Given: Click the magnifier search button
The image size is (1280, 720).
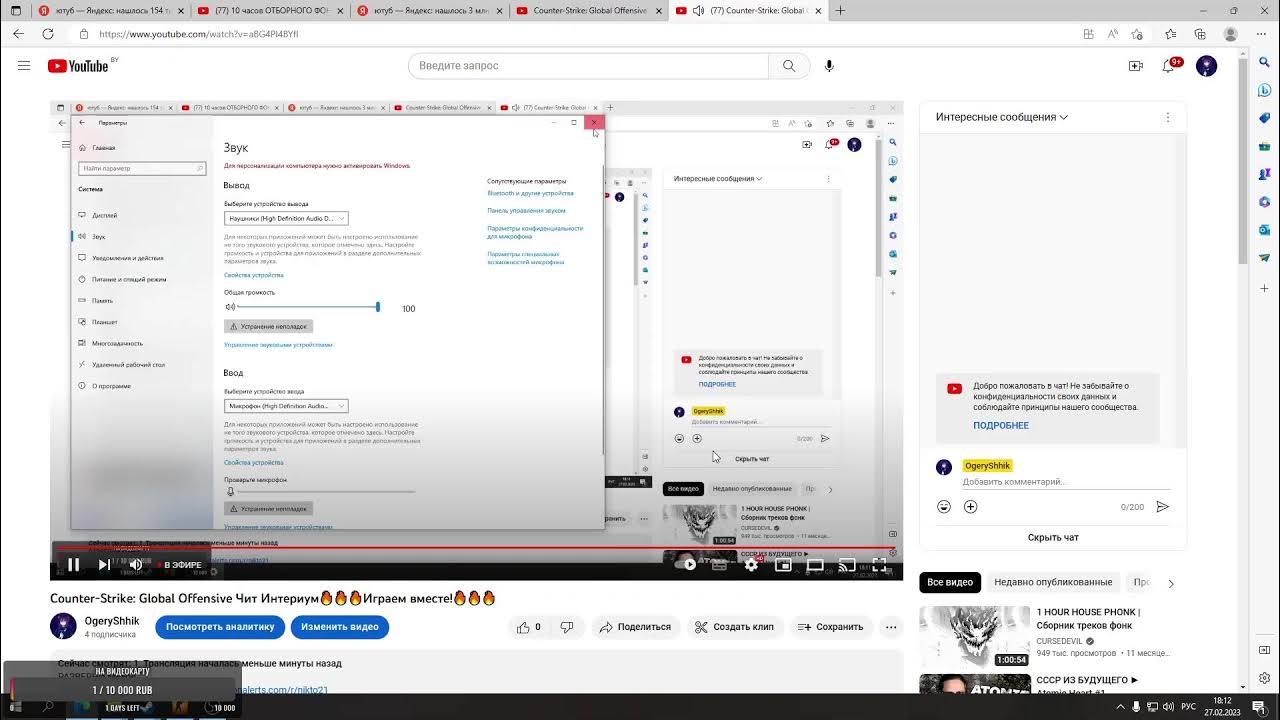Looking at the screenshot, I should pos(789,66).
